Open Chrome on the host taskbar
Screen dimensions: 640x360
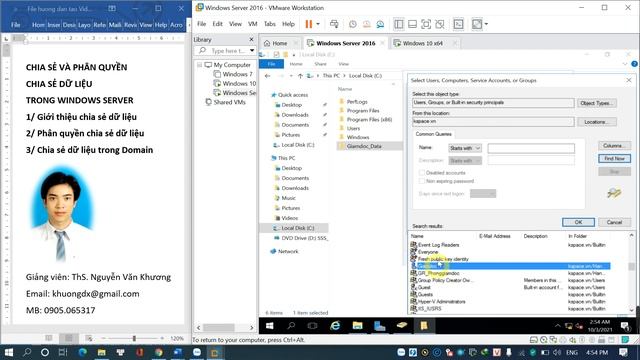tap(158, 352)
